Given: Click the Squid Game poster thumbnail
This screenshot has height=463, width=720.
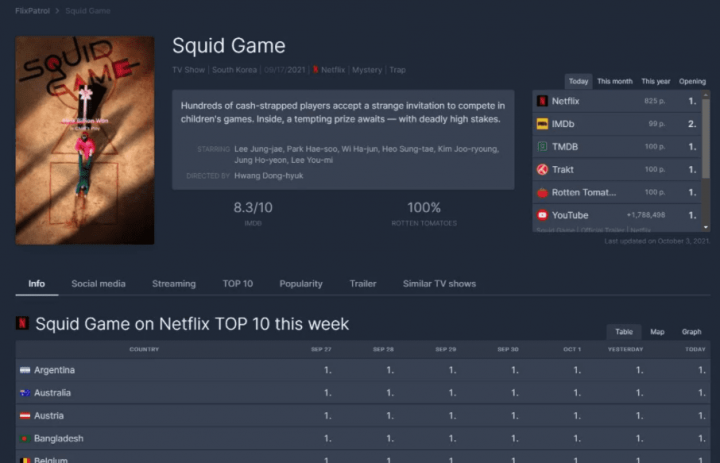Looking at the screenshot, I should [x=85, y=141].
